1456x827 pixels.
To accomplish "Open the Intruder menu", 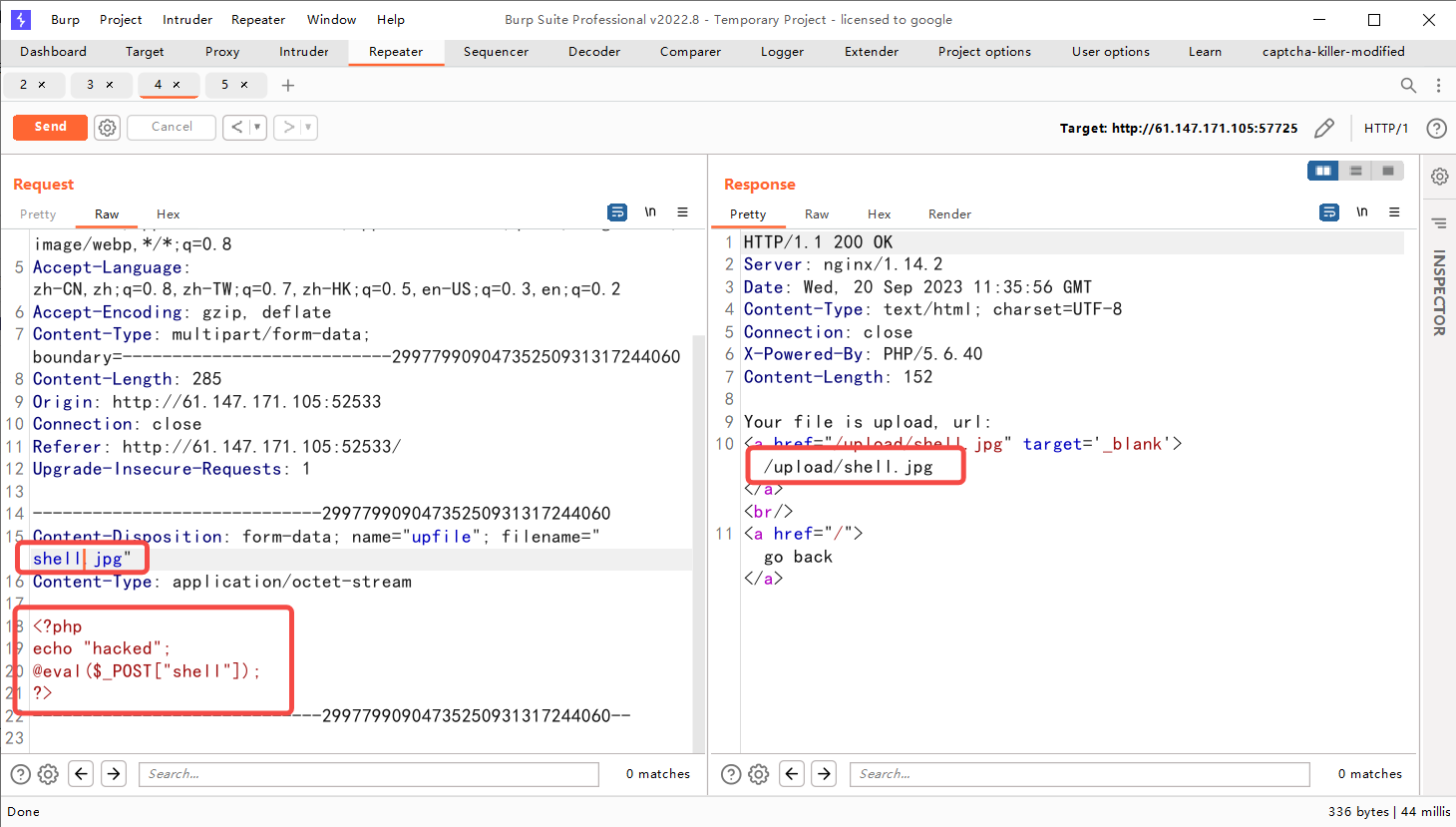I will click(187, 19).
